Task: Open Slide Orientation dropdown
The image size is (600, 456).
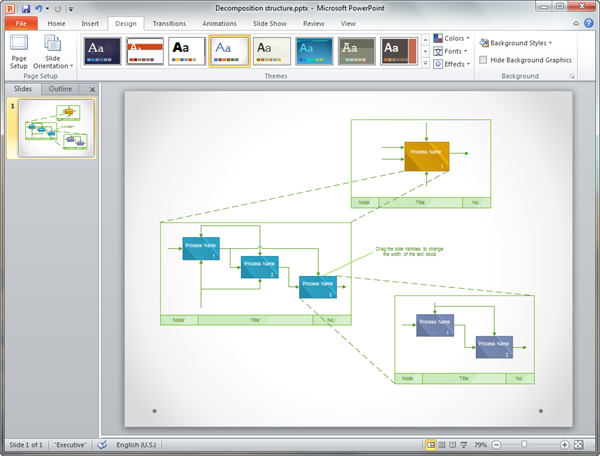Action: click(x=52, y=52)
